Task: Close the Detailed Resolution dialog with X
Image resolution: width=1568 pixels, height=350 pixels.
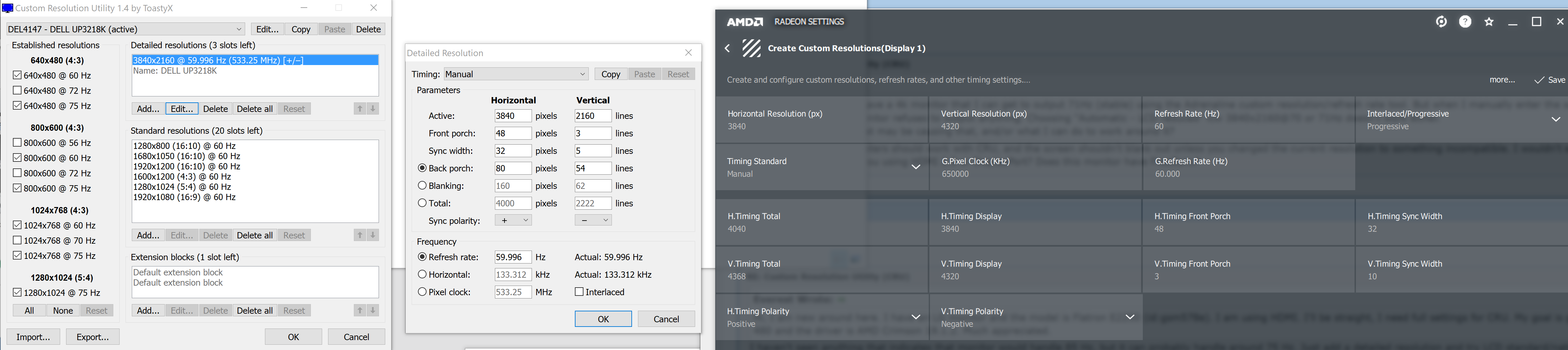Action: coord(689,53)
